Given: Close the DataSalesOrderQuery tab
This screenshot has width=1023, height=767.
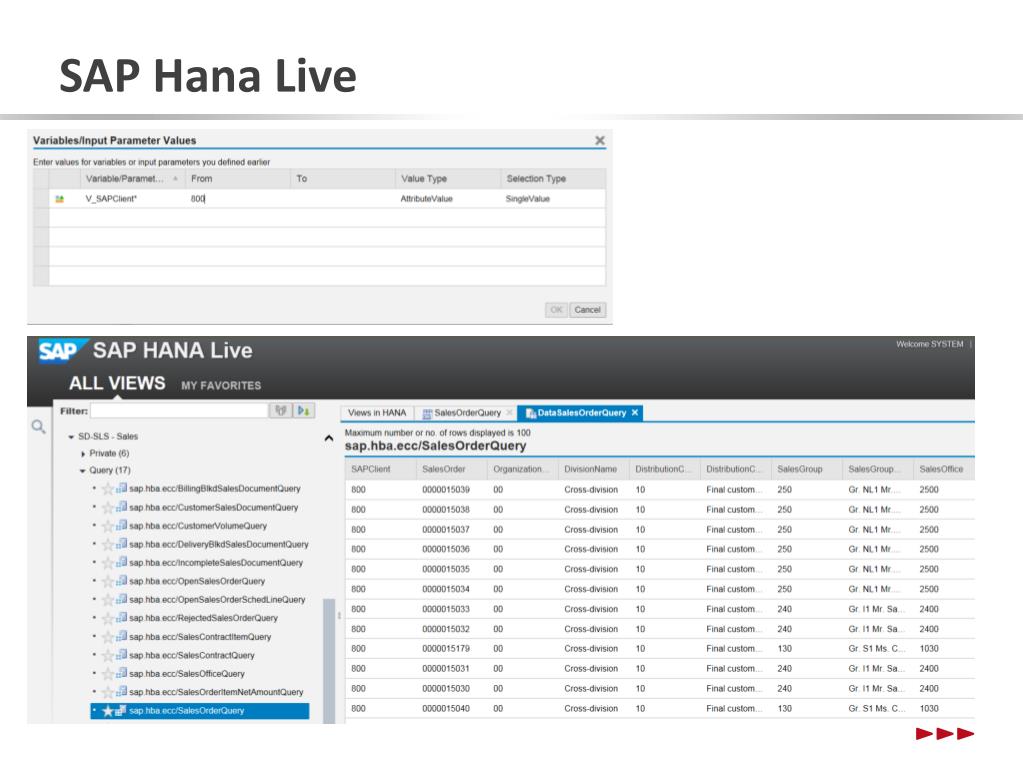Looking at the screenshot, I should pos(635,413).
